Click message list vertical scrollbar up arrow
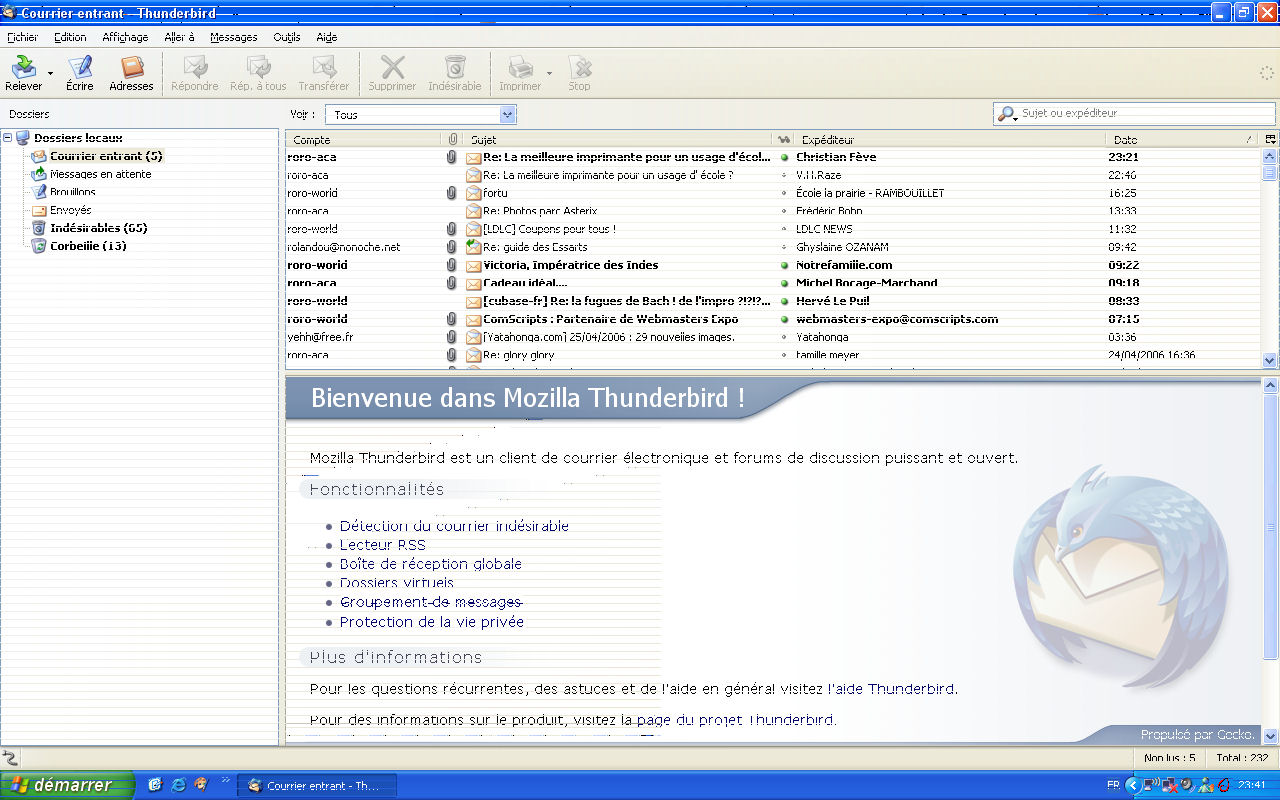 coord(1270,156)
